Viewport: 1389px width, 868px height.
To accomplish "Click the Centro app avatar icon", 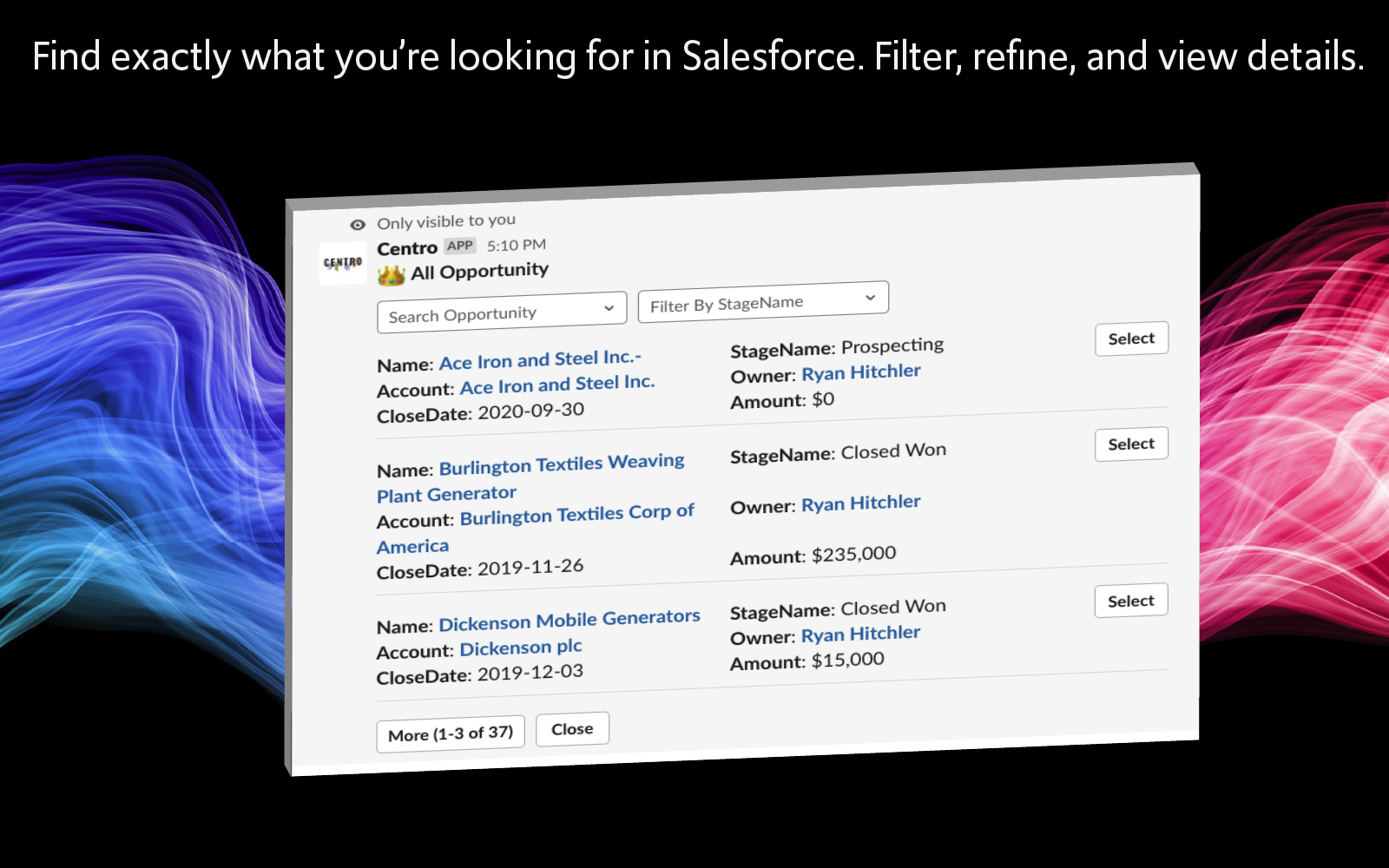I will (x=343, y=263).
